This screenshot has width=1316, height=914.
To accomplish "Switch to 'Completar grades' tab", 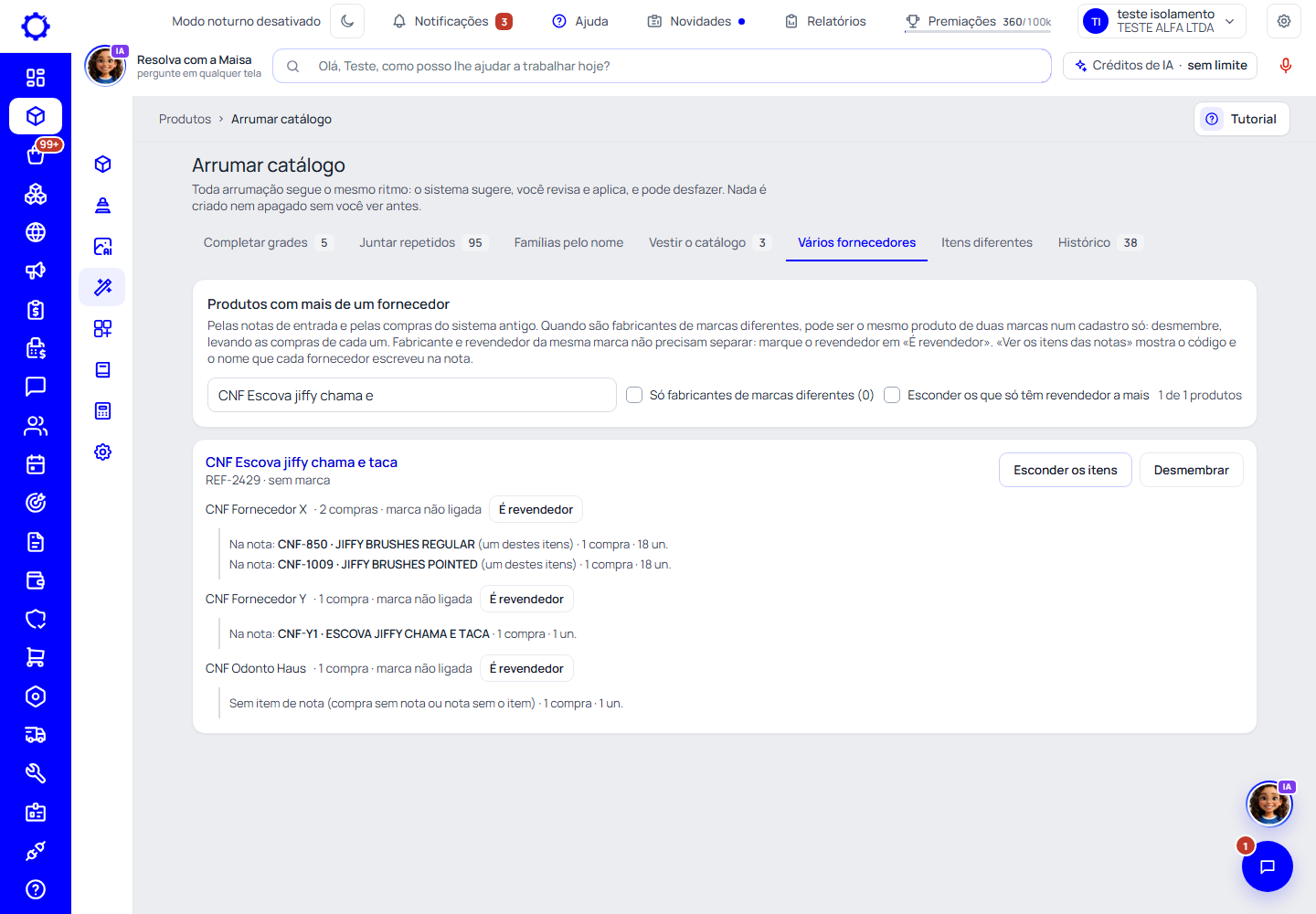I will (x=268, y=242).
